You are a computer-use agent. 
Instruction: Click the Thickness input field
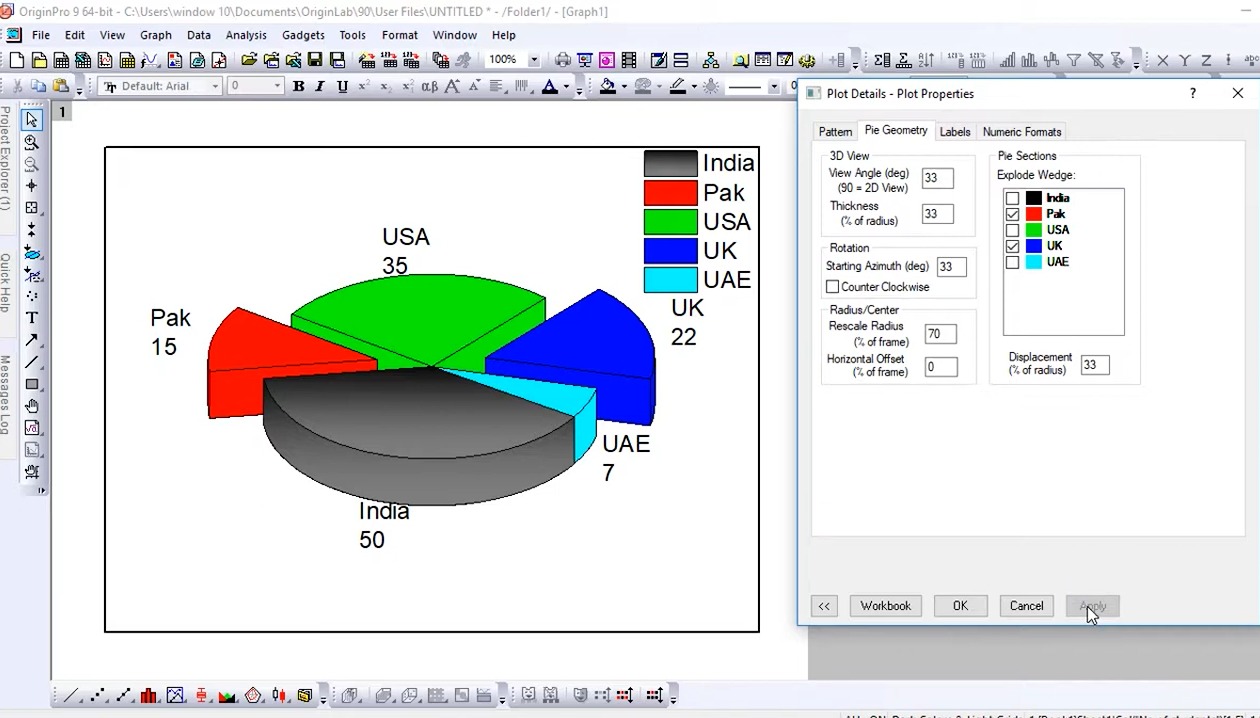tap(937, 214)
